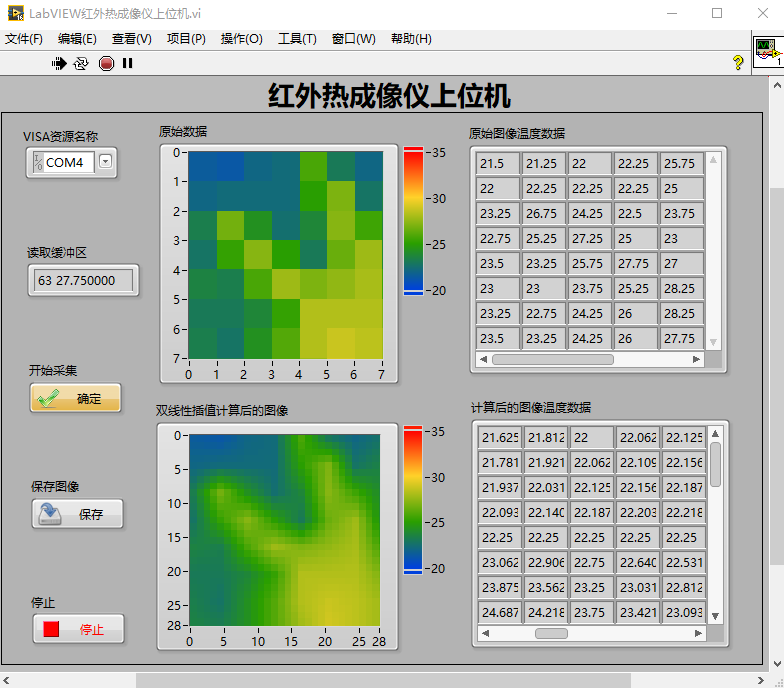The image size is (784, 688).
Task: Open the 编辑(E) menu
Action: coord(77,39)
